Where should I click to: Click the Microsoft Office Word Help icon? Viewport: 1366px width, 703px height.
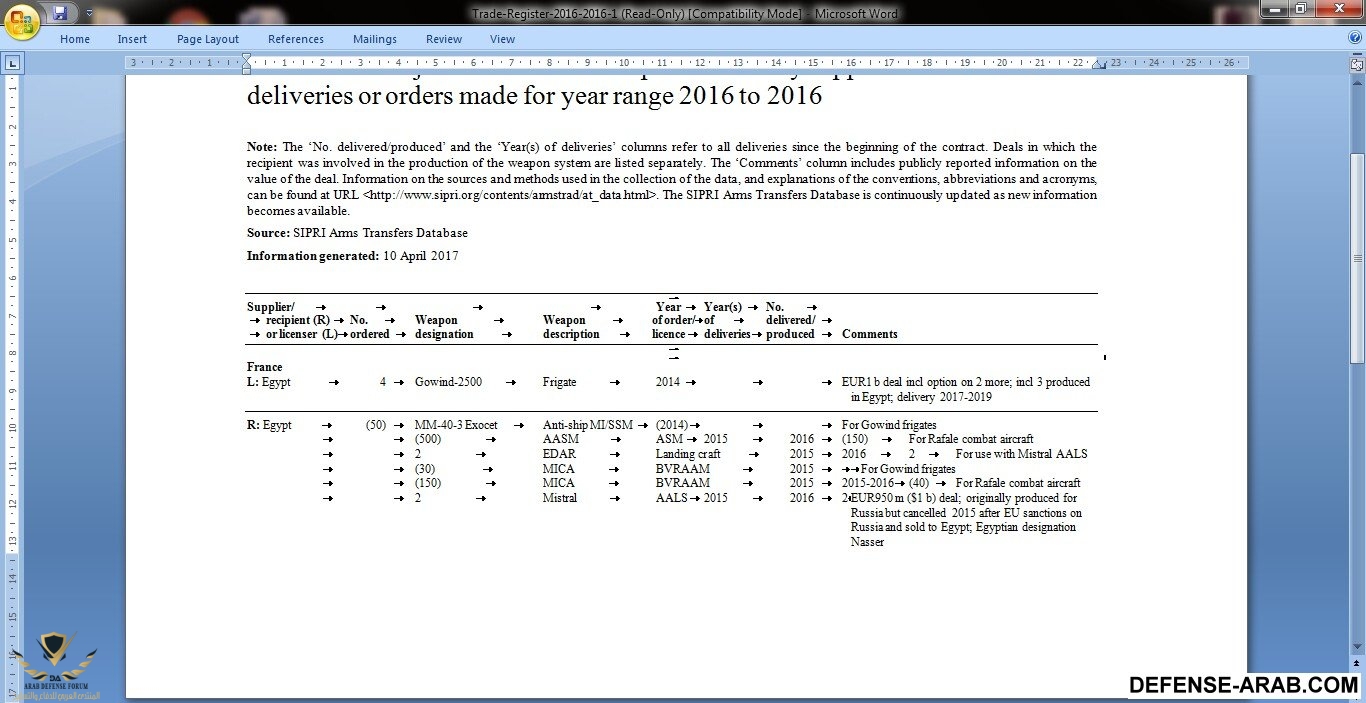[1355, 38]
